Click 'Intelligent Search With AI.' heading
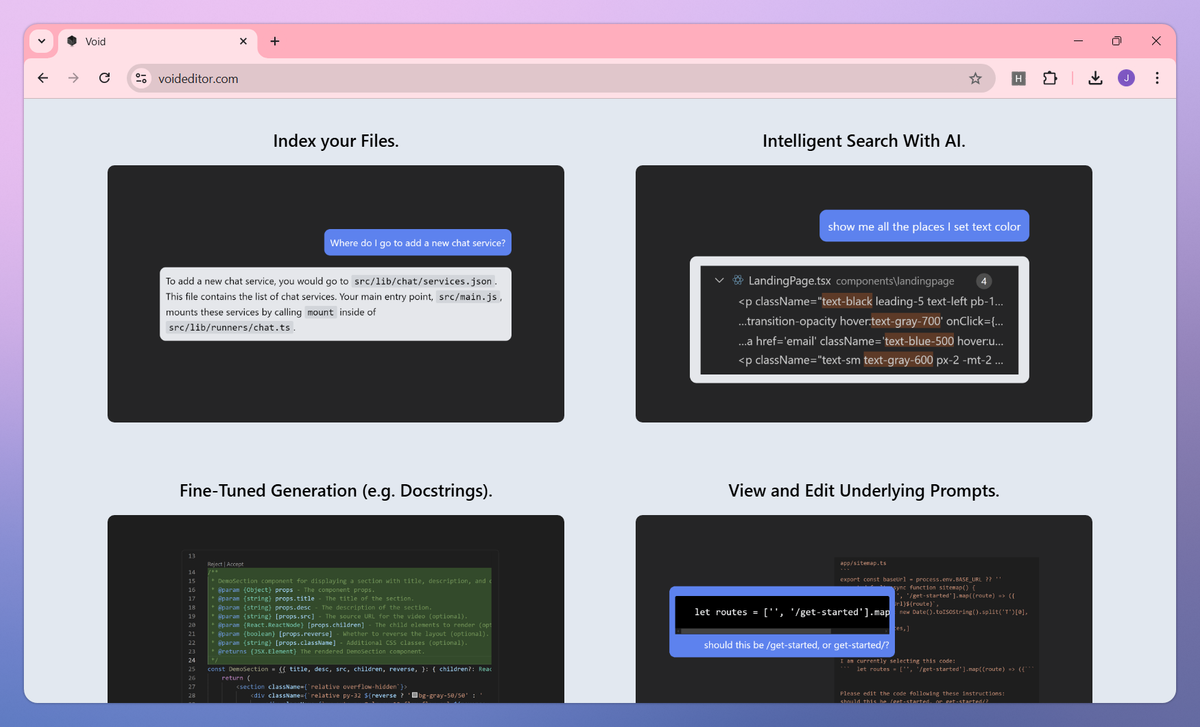This screenshot has height=727, width=1200. click(x=864, y=141)
